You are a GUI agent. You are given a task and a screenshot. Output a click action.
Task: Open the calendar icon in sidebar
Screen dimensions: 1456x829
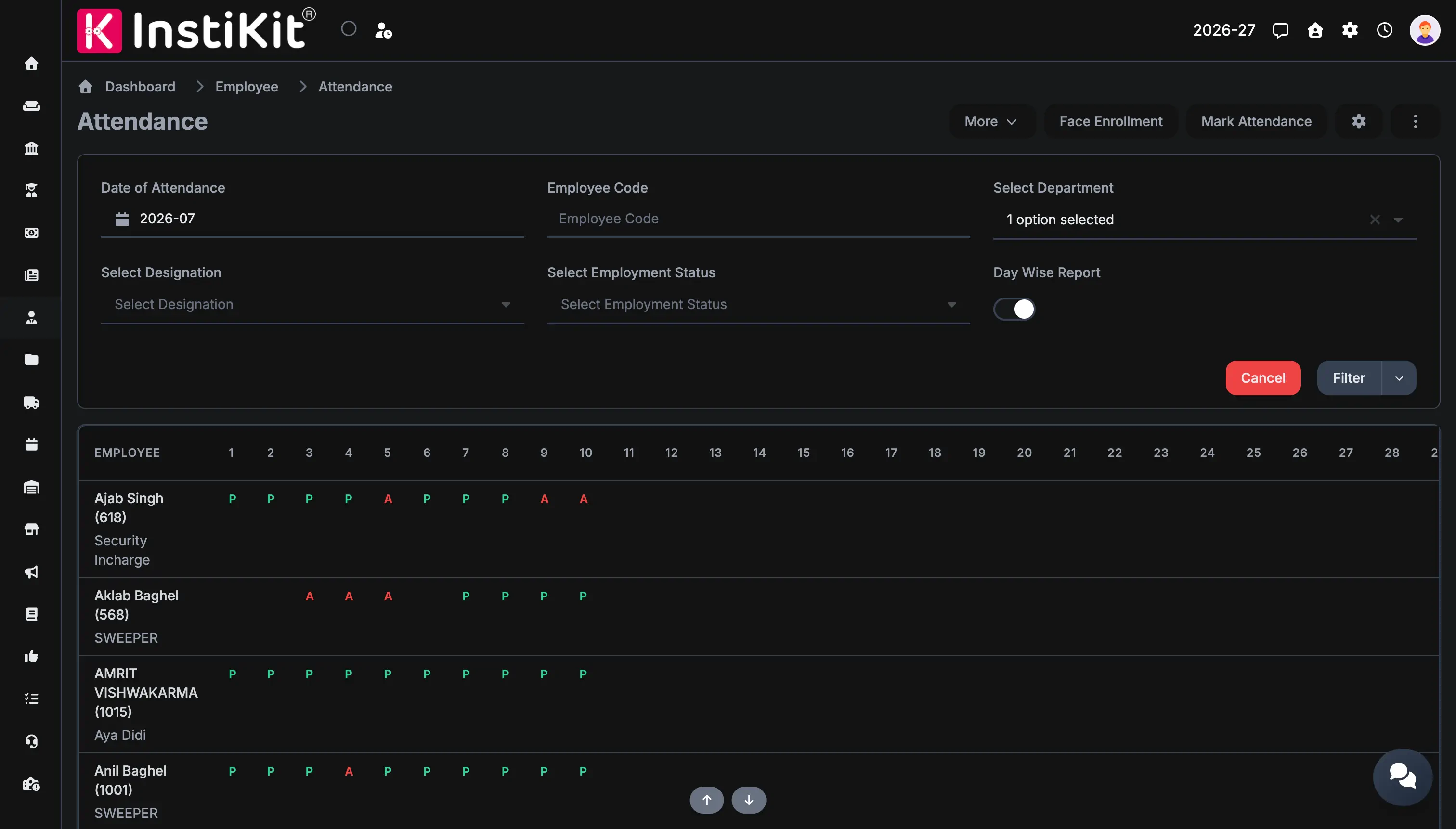[31, 445]
